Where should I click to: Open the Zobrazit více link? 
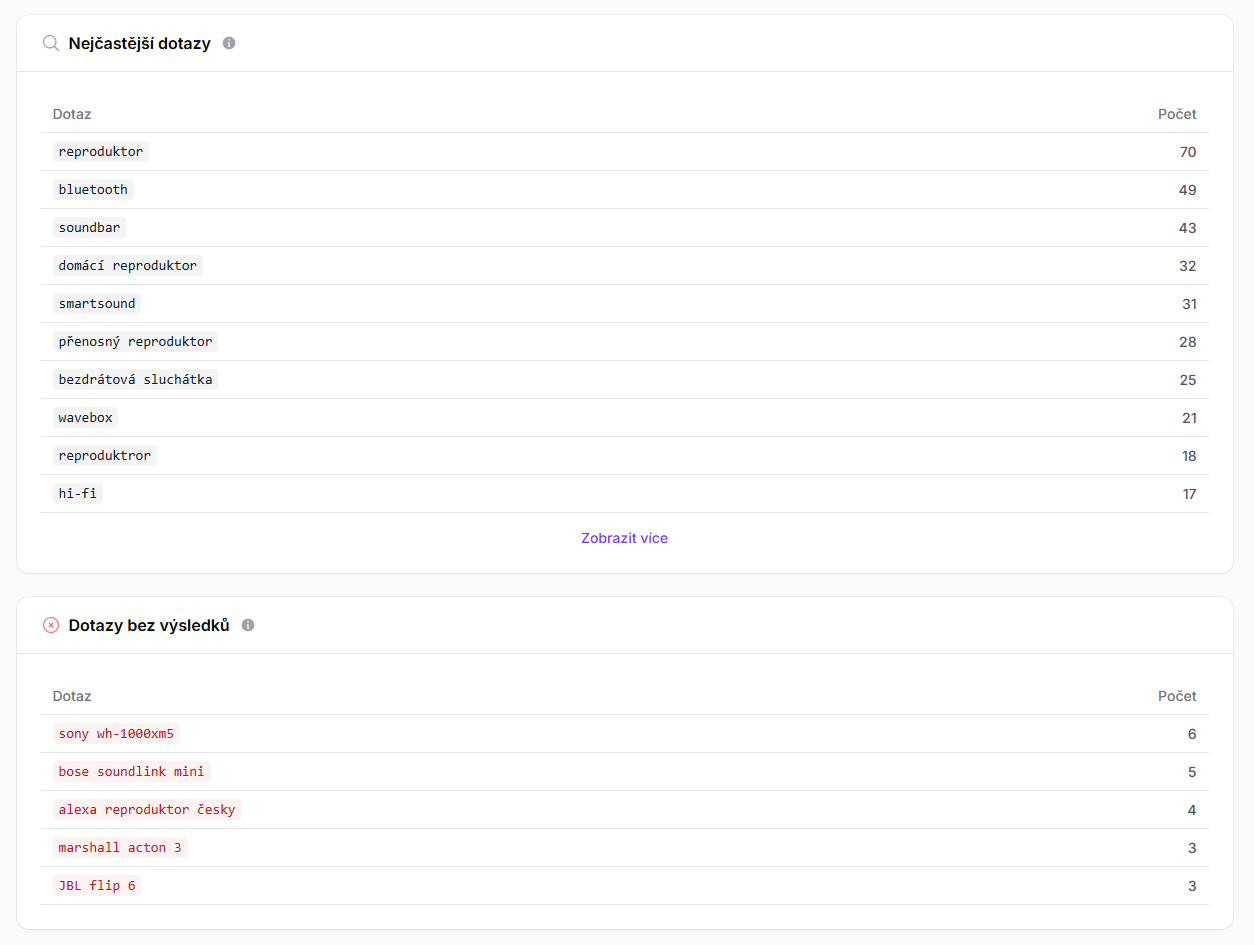(x=624, y=538)
